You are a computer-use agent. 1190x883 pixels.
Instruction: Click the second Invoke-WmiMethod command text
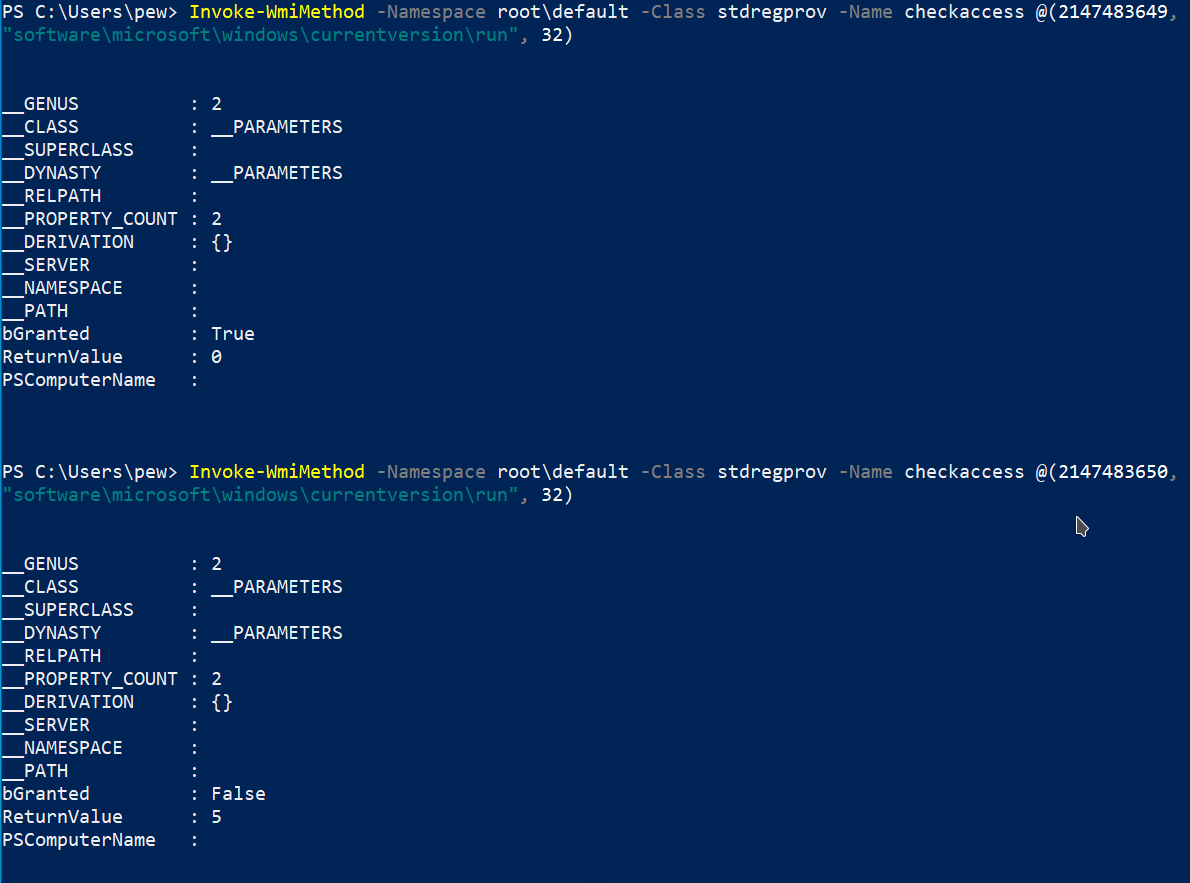point(277,472)
